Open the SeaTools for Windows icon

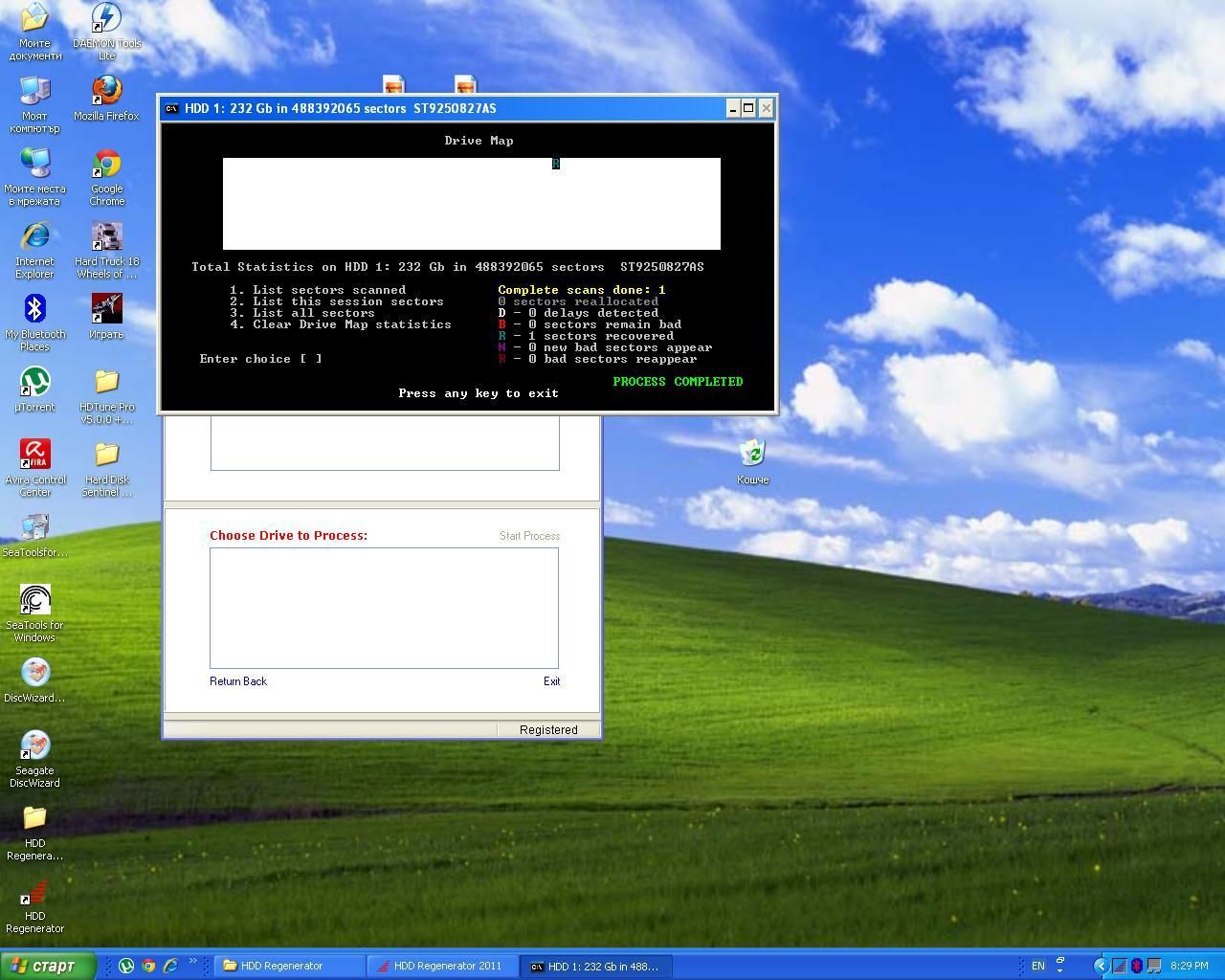(34, 601)
